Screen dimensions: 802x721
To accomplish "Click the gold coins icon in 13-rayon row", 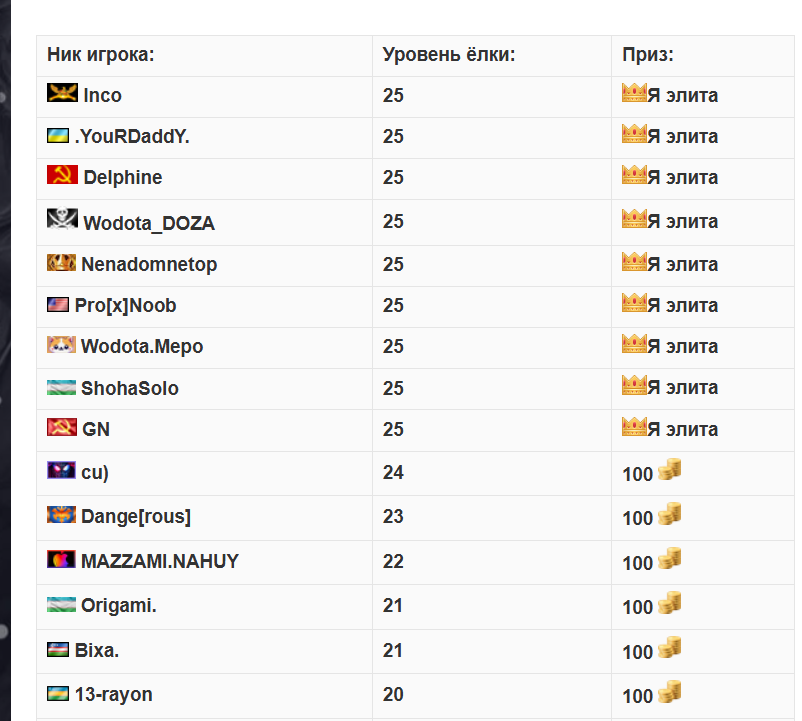I will coord(670,691).
